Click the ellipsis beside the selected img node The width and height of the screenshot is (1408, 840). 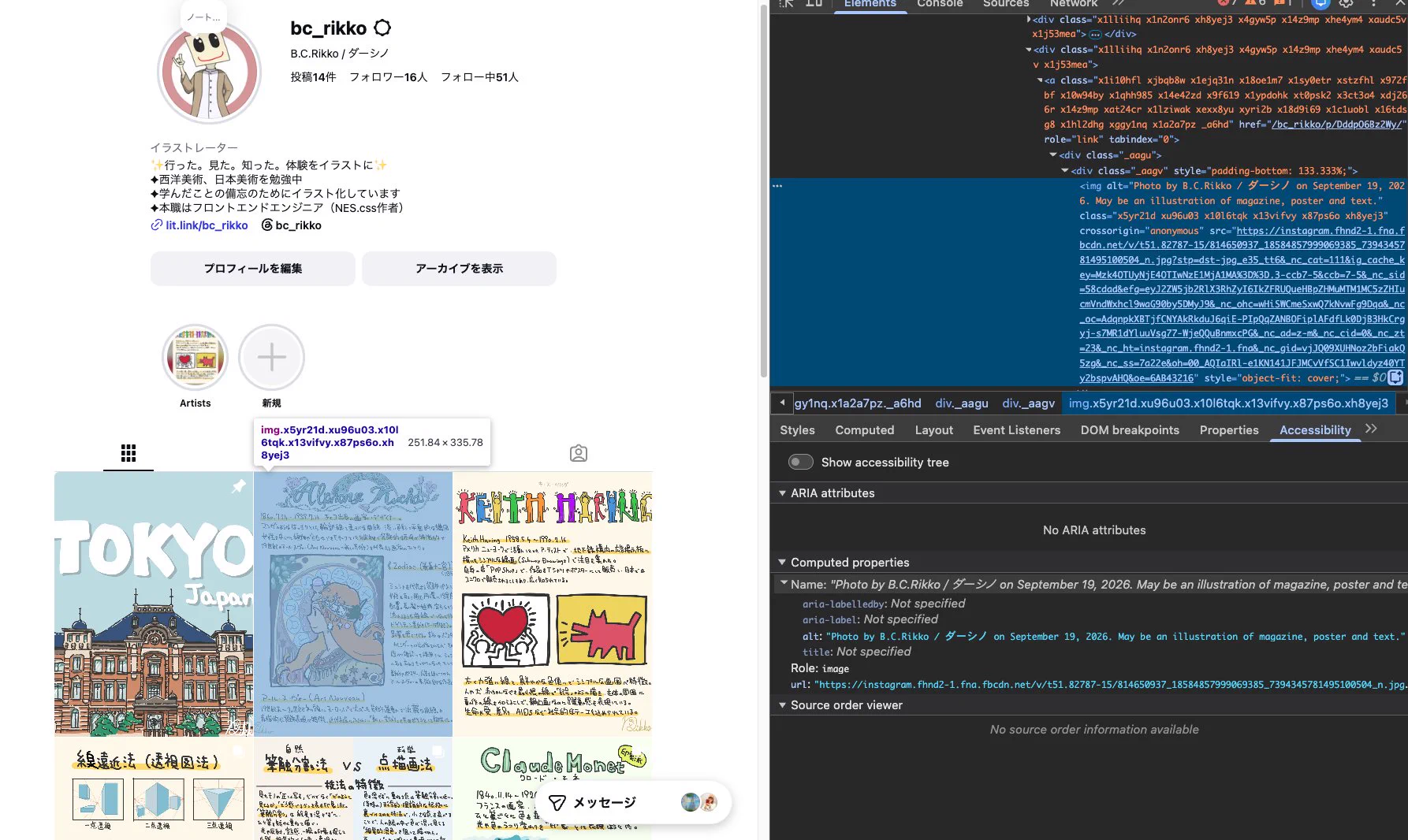pos(777,186)
